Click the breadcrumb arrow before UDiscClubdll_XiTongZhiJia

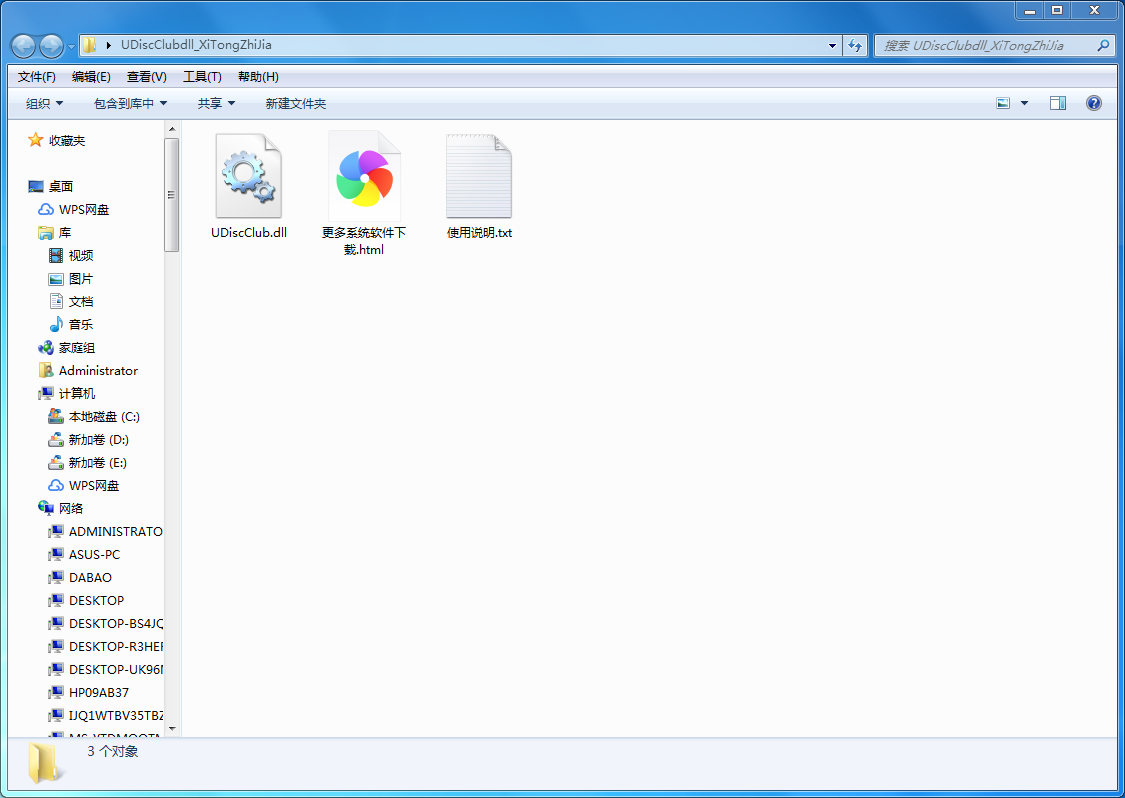click(108, 45)
